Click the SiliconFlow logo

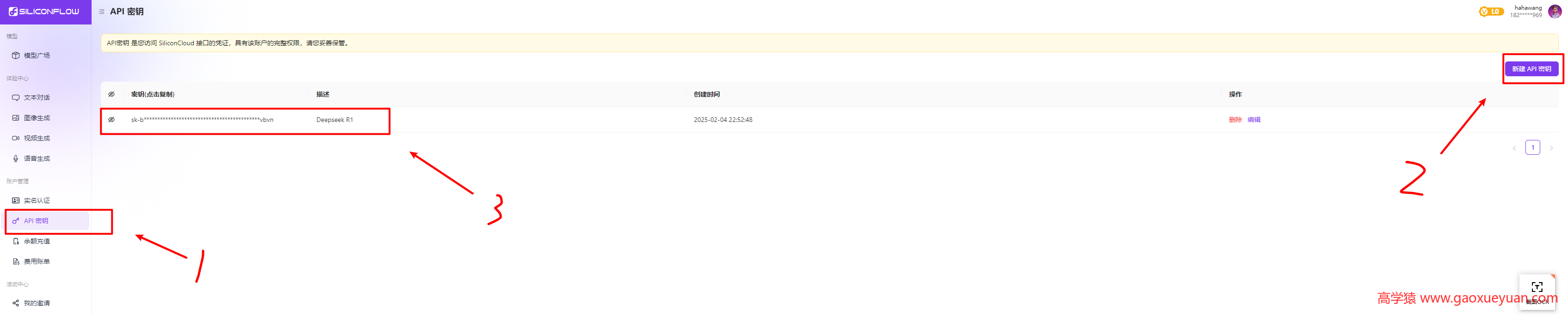[44, 12]
